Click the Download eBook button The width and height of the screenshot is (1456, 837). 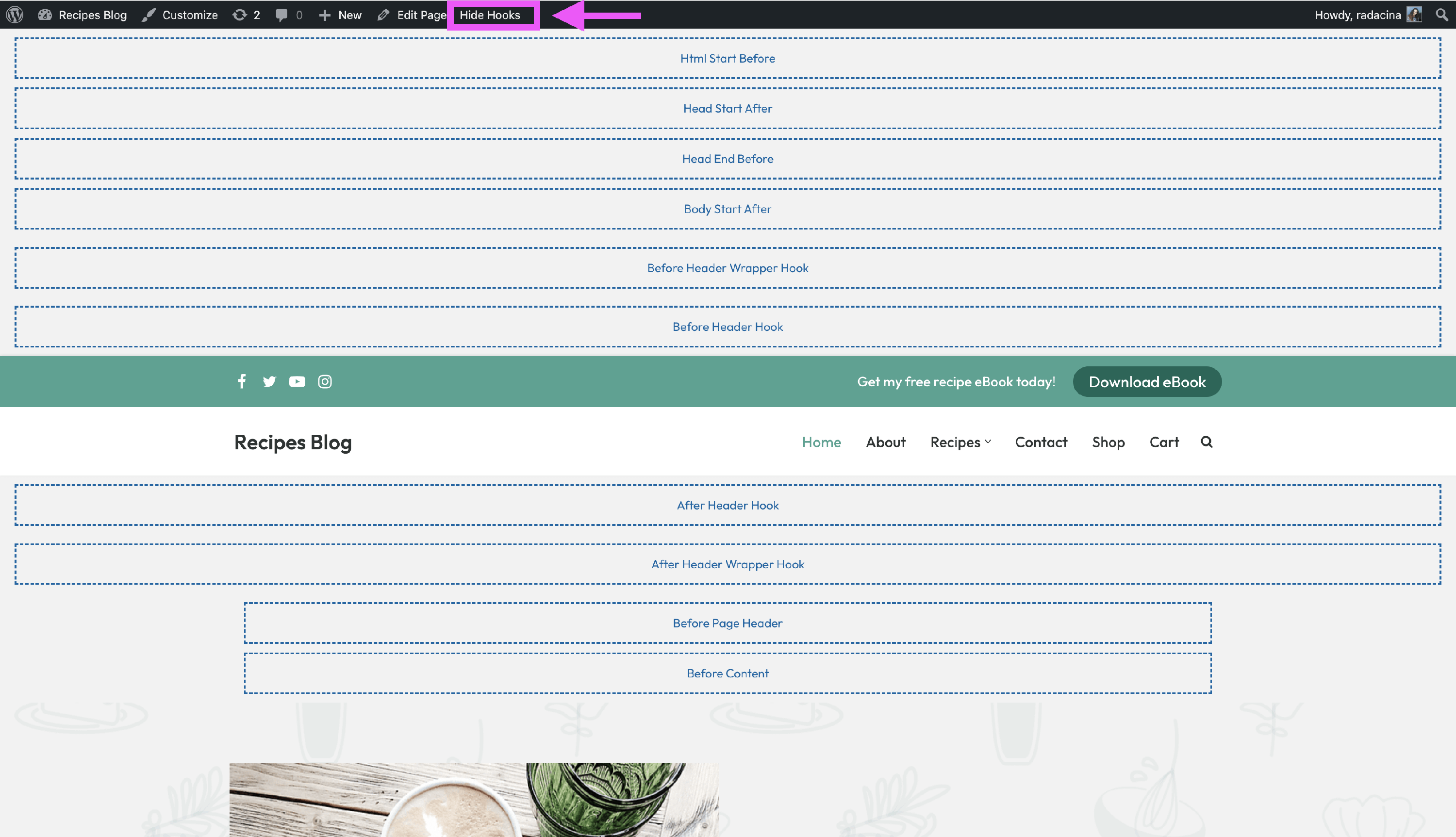(1147, 382)
